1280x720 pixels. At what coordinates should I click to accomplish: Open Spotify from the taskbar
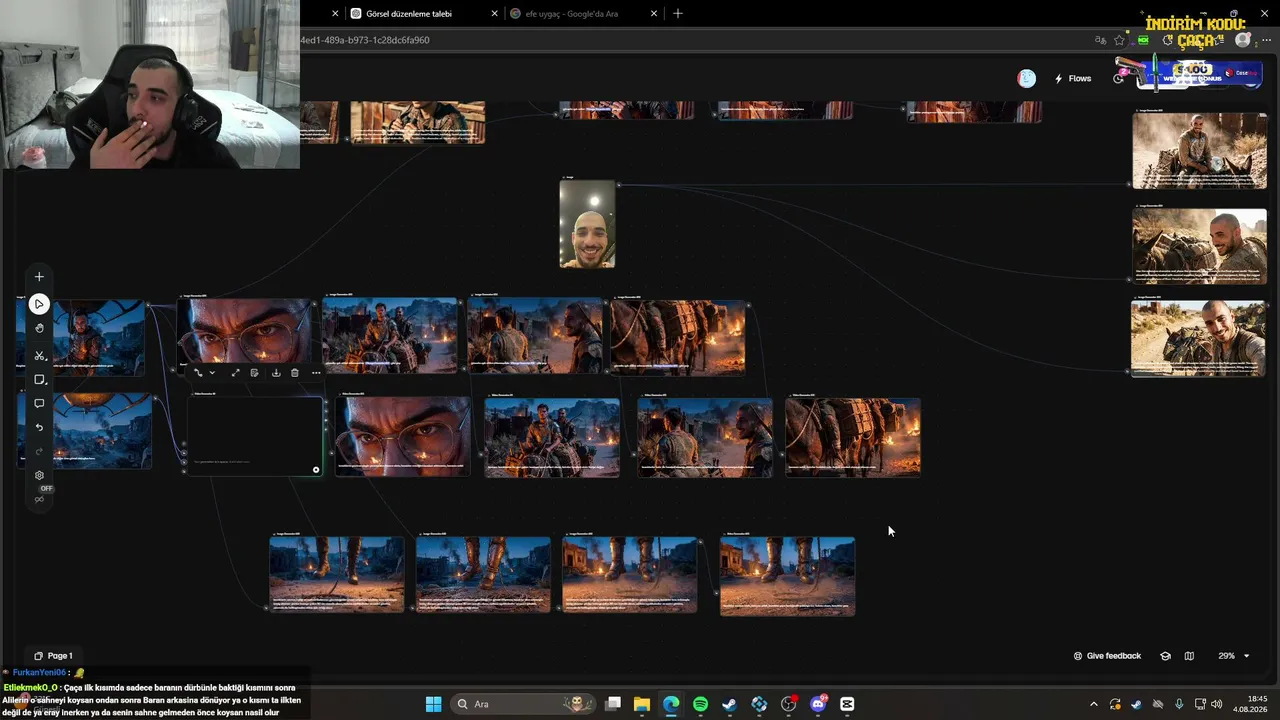click(x=700, y=704)
